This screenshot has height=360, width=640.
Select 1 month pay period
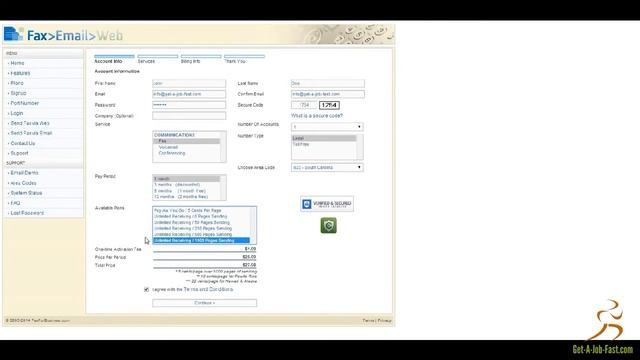(x=187, y=179)
